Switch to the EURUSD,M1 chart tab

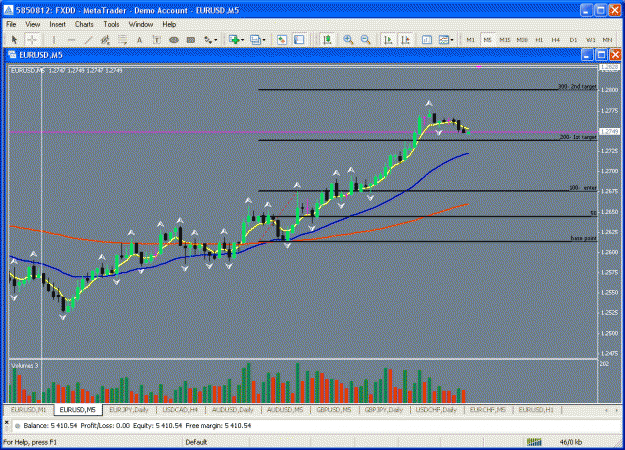pos(28,410)
